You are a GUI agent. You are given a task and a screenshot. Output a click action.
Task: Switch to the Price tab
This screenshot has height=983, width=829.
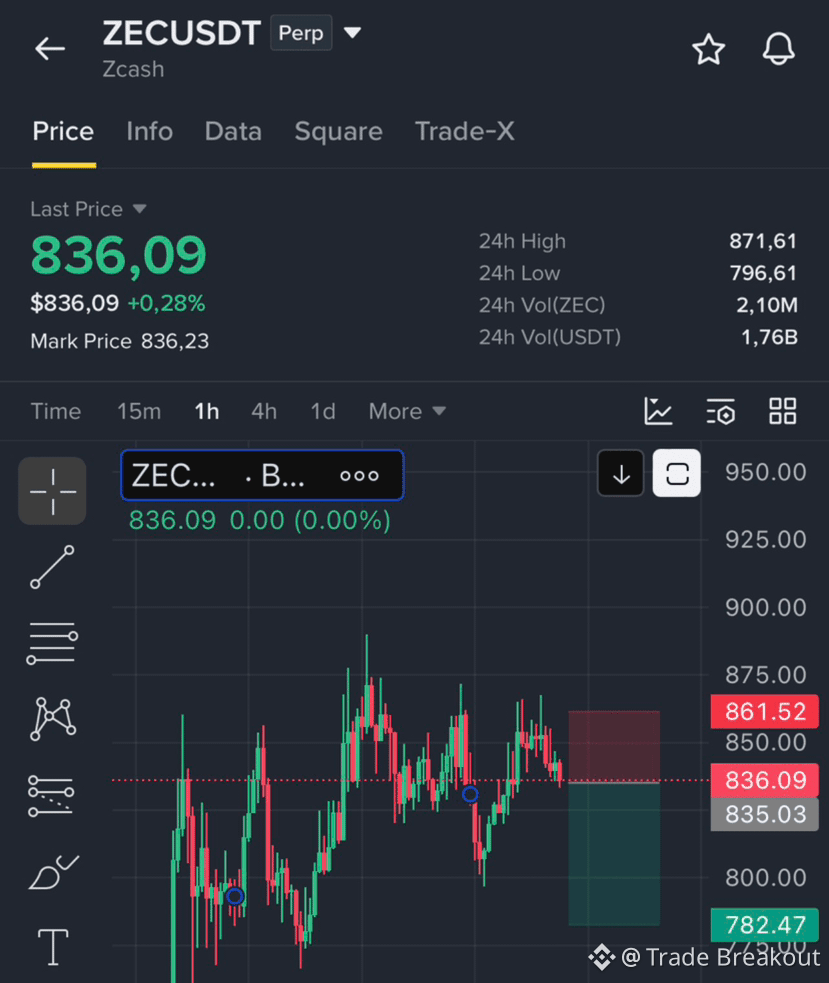[x=63, y=132]
